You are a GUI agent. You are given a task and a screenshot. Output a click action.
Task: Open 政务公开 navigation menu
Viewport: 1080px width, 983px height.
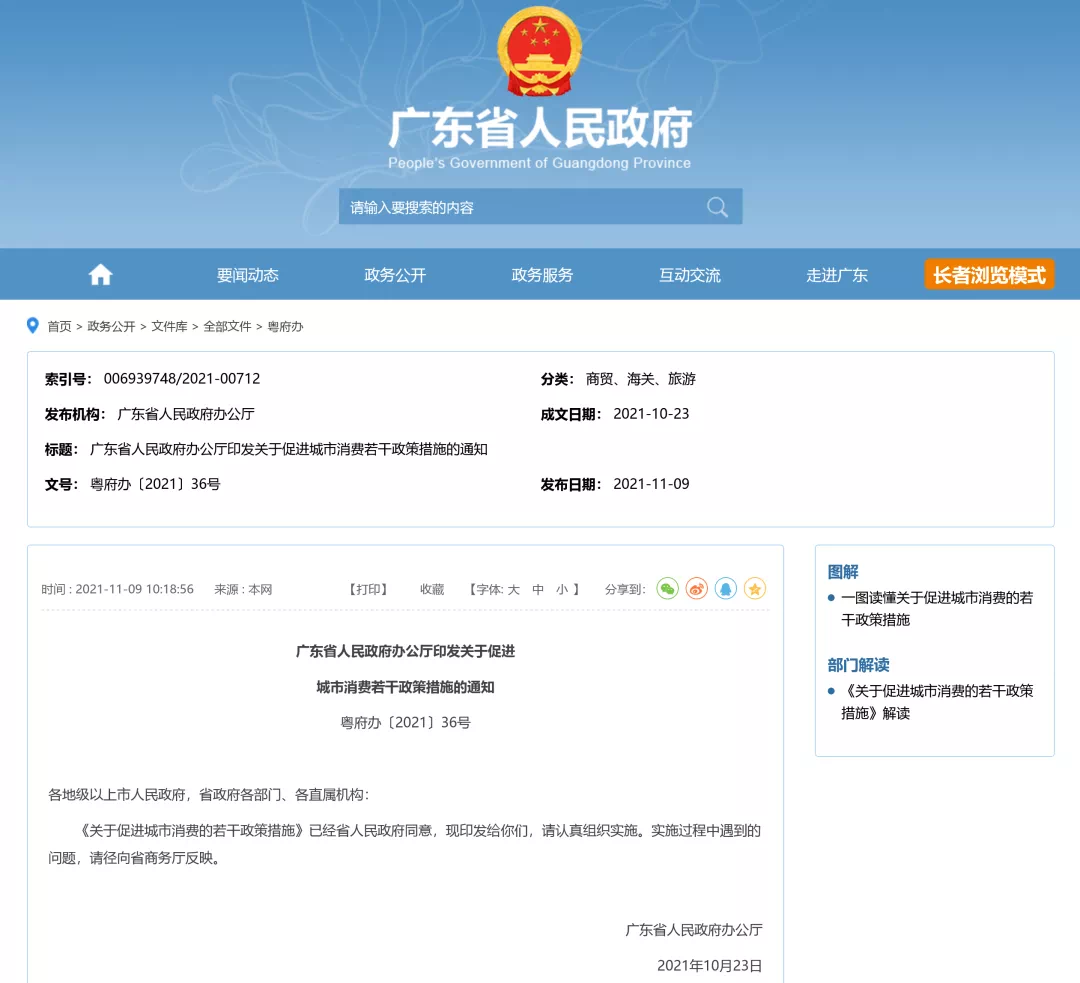pos(395,275)
